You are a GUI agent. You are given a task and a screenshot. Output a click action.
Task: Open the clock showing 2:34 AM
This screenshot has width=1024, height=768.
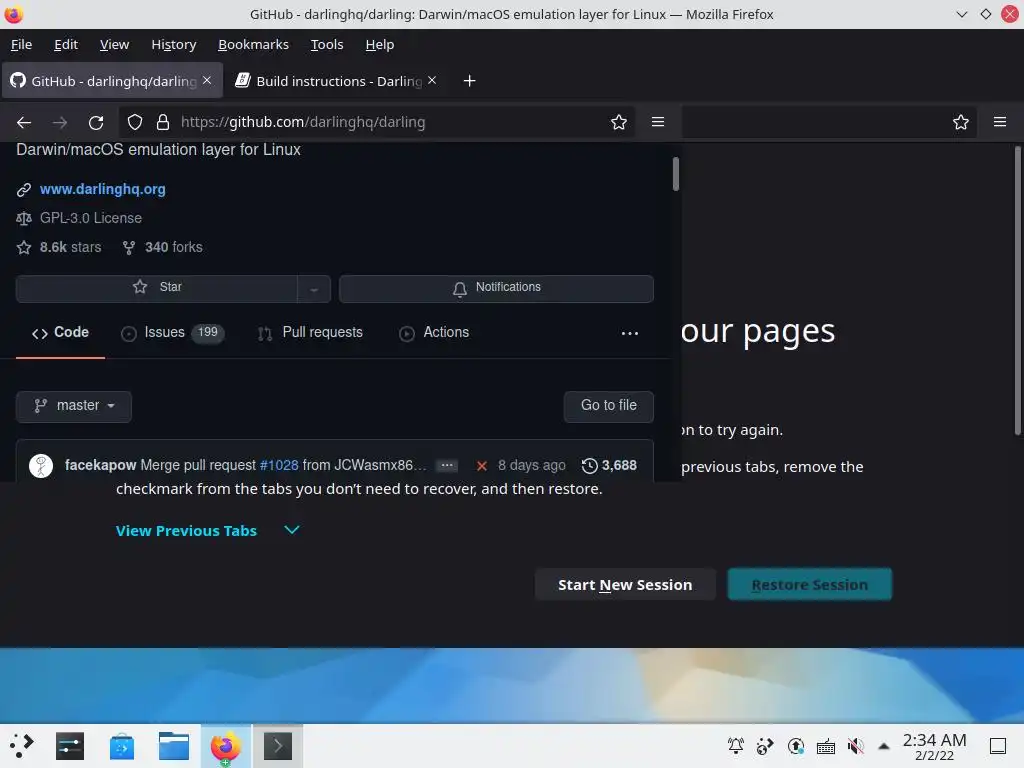(x=934, y=746)
